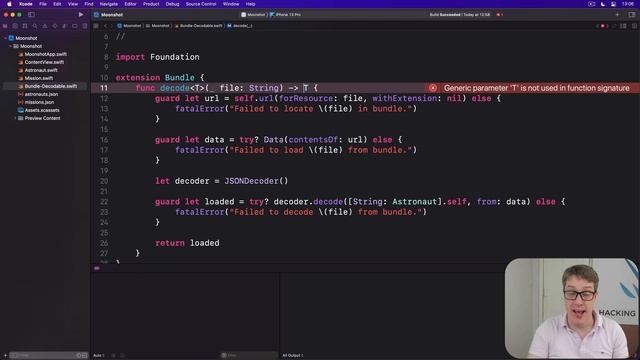Click line number 22 in the gutter
Viewport: 640px width, 360px height.
click(104, 202)
